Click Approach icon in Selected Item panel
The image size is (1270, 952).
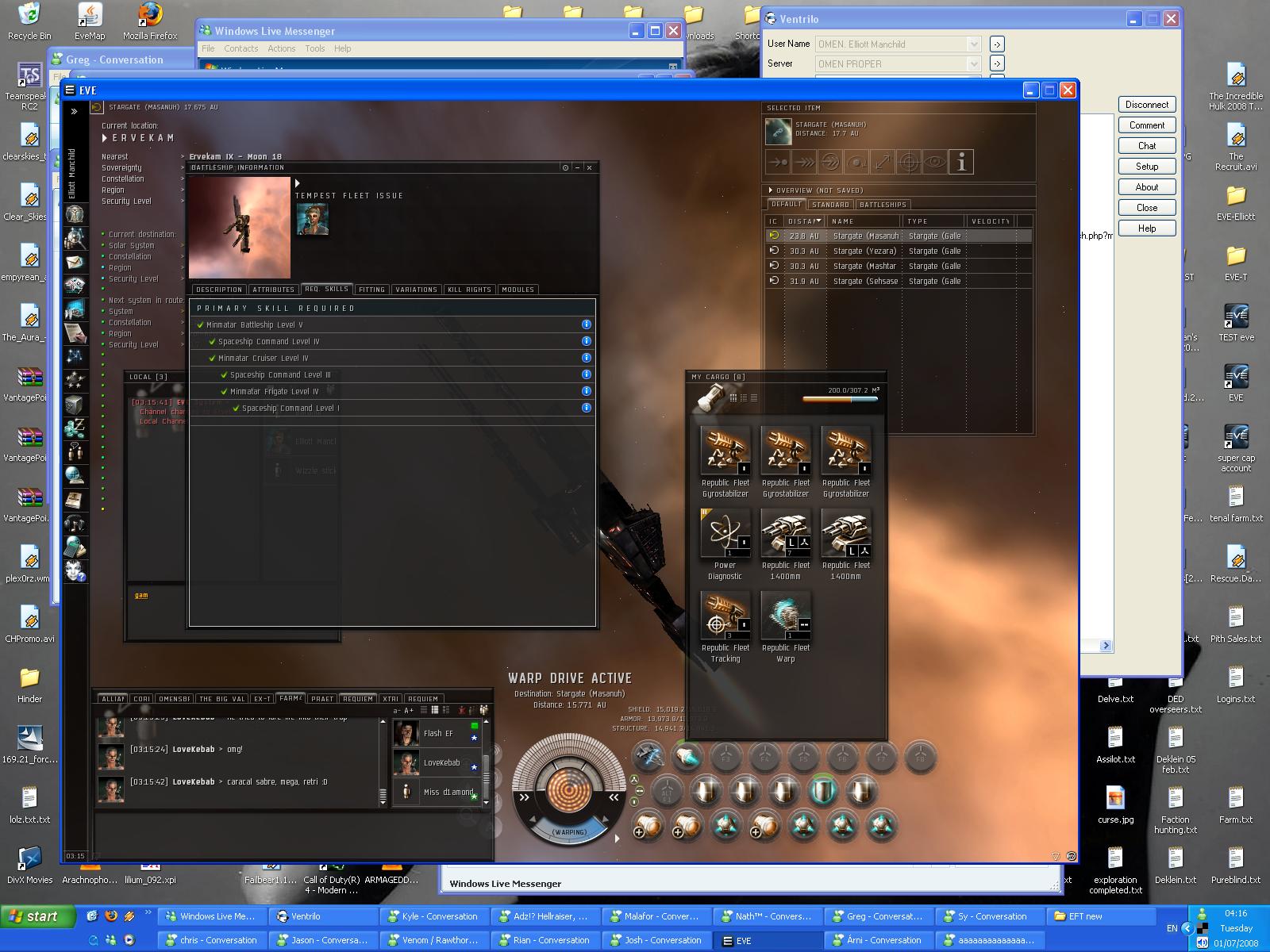pyautogui.click(x=779, y=163)
